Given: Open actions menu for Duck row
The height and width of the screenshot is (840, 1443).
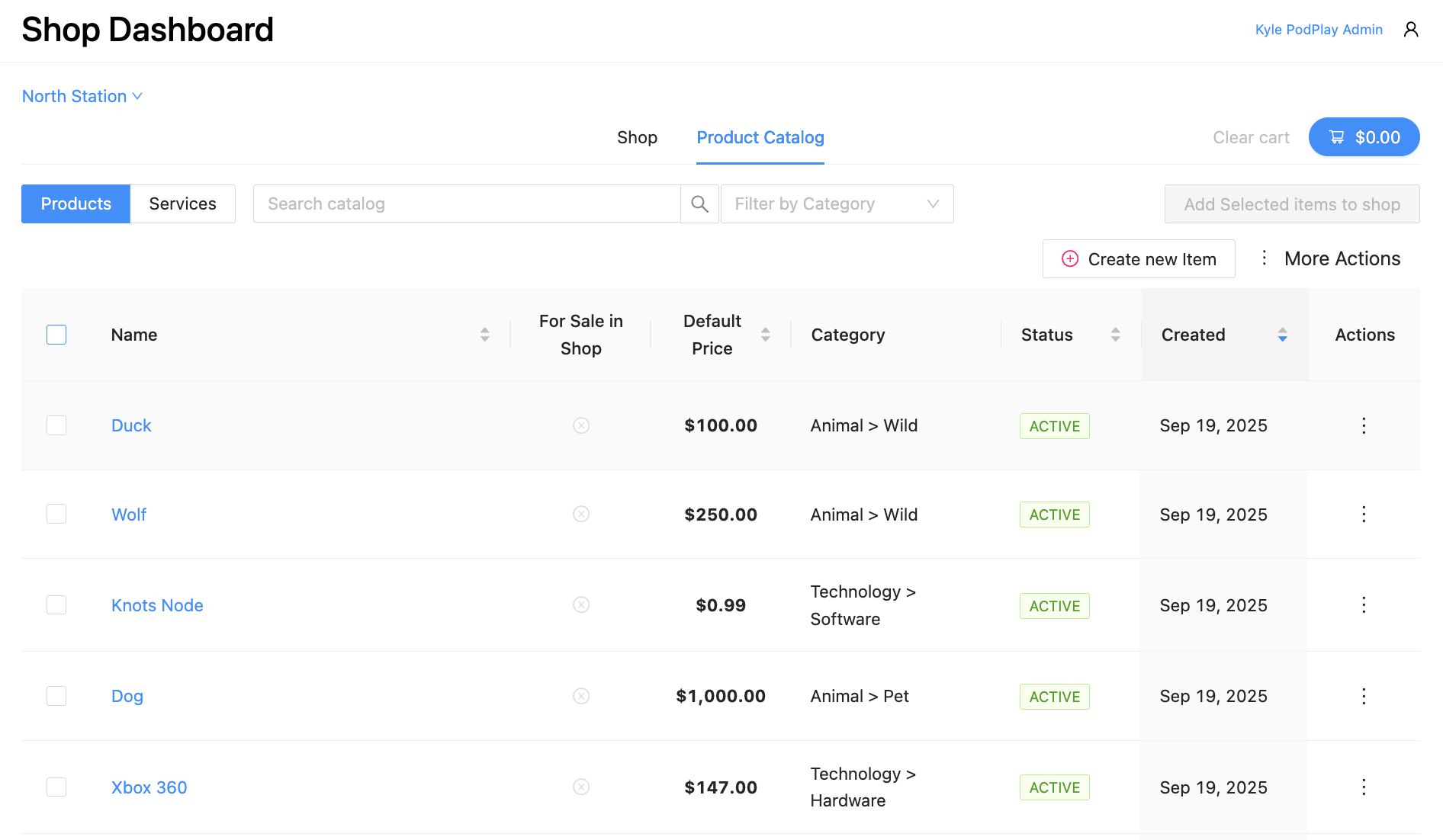Looking at the screenshot, I should pos(1364,425).
